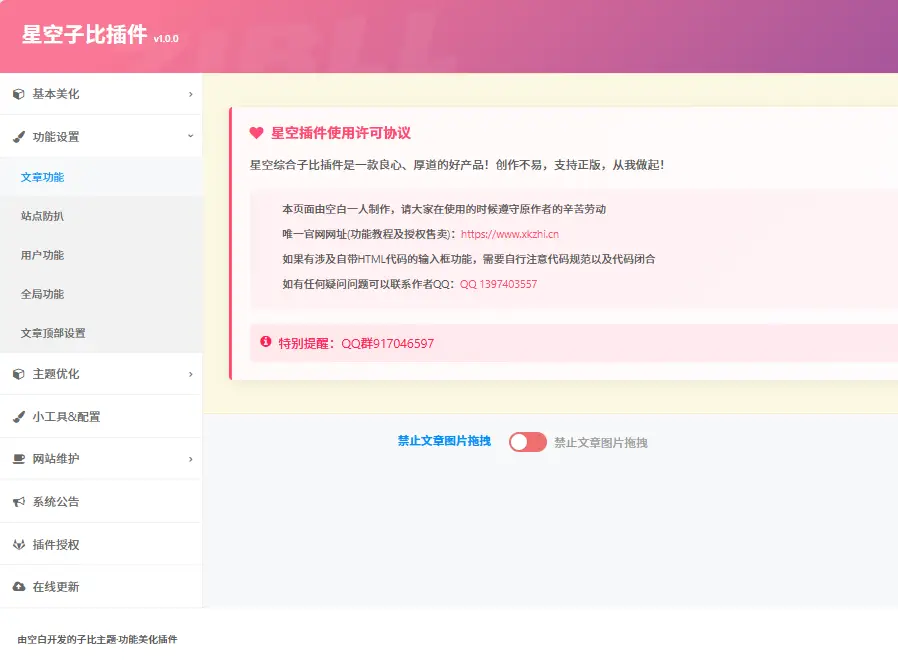Expand the 网站维护 chevron arrow
This screenshot has height=662, width=898.
pyautogui.click(x=190, y=459)
